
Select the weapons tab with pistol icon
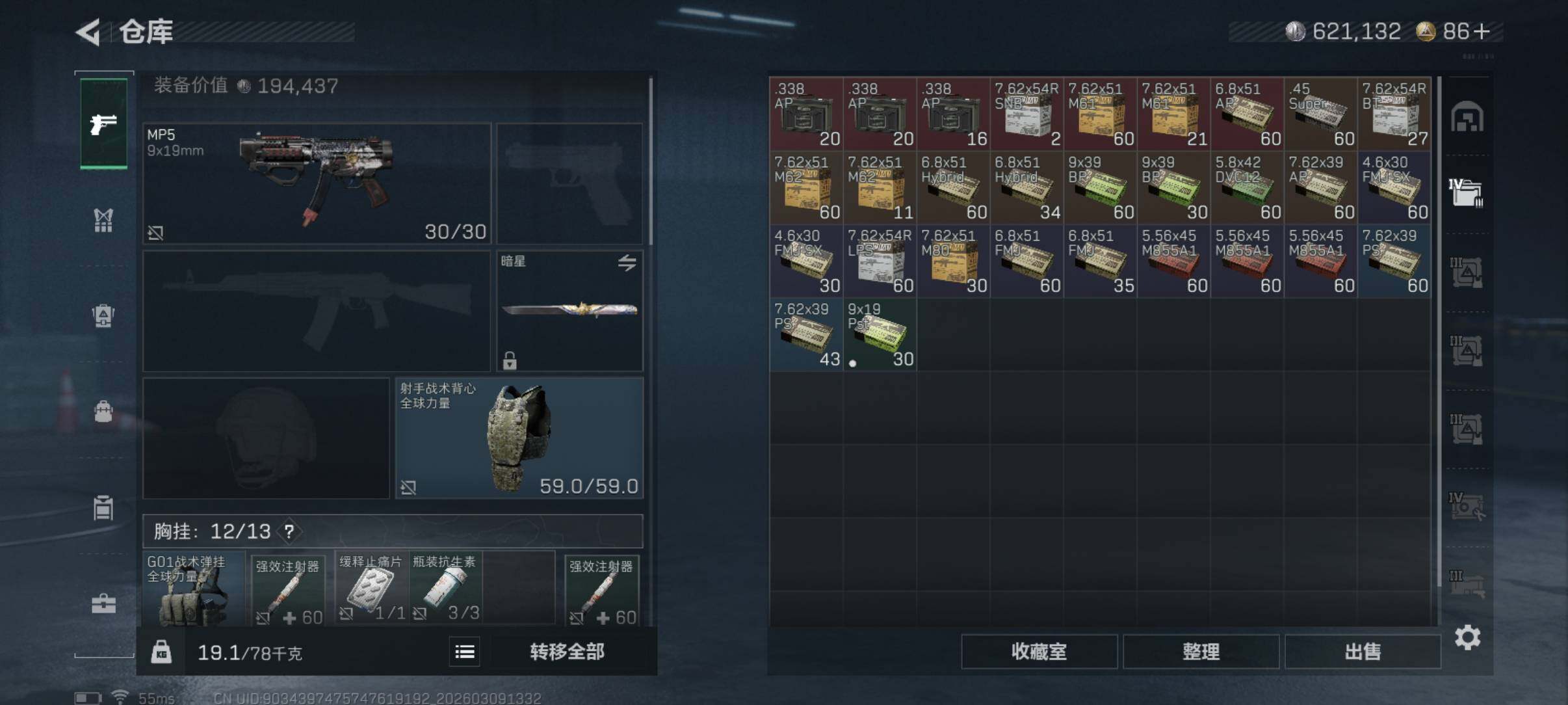[x=103, y=123]
